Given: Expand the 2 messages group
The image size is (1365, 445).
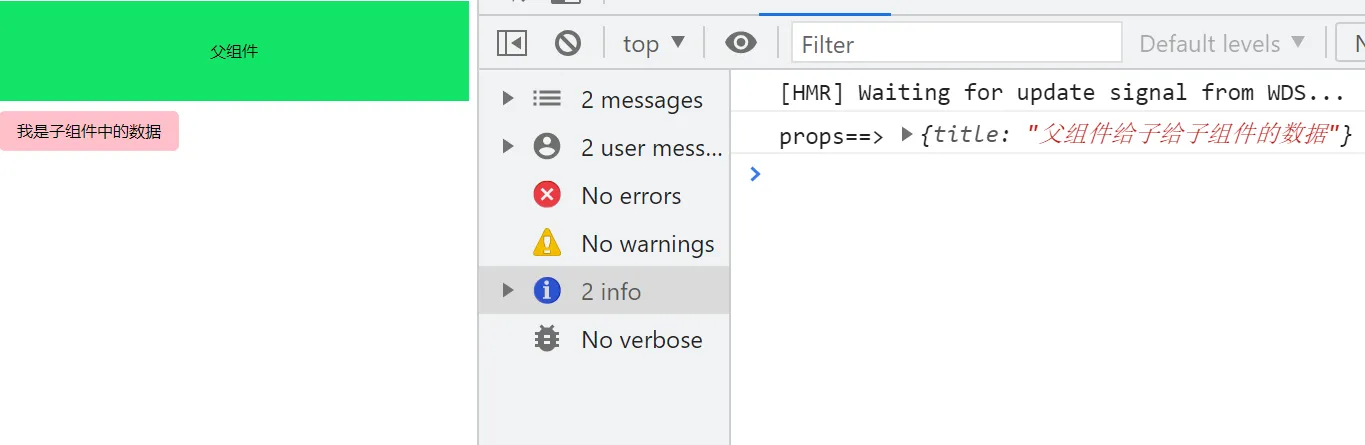Looking at the screenshot, I should tap(508, 98).
